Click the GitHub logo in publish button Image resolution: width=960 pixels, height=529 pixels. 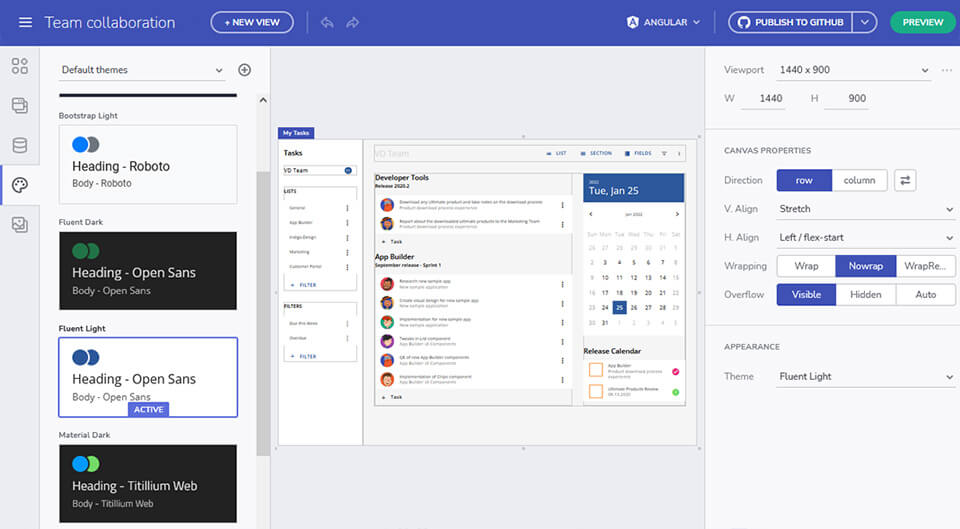click(x=744, y=22)
